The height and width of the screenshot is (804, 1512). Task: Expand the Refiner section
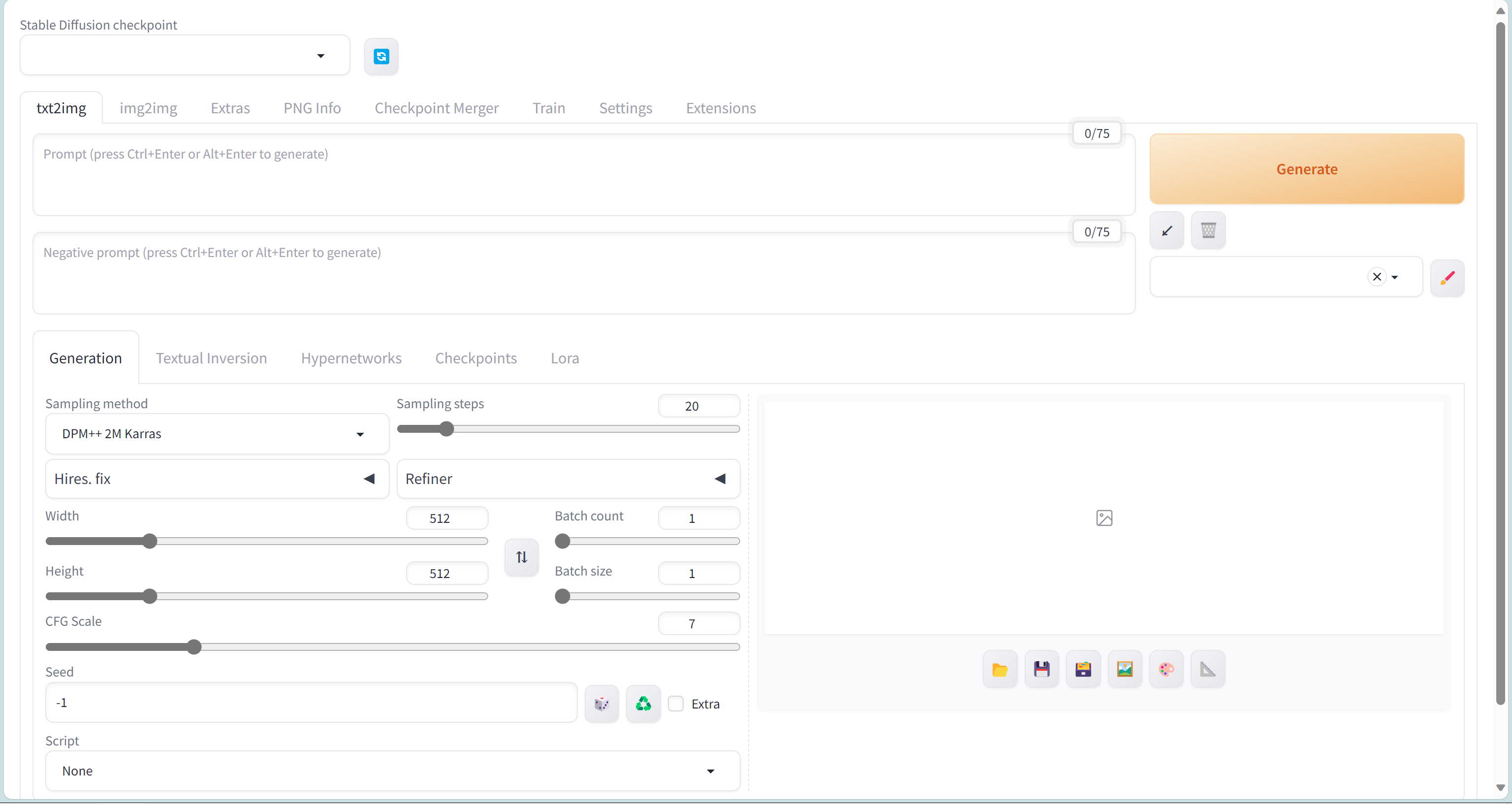(568, 479)
